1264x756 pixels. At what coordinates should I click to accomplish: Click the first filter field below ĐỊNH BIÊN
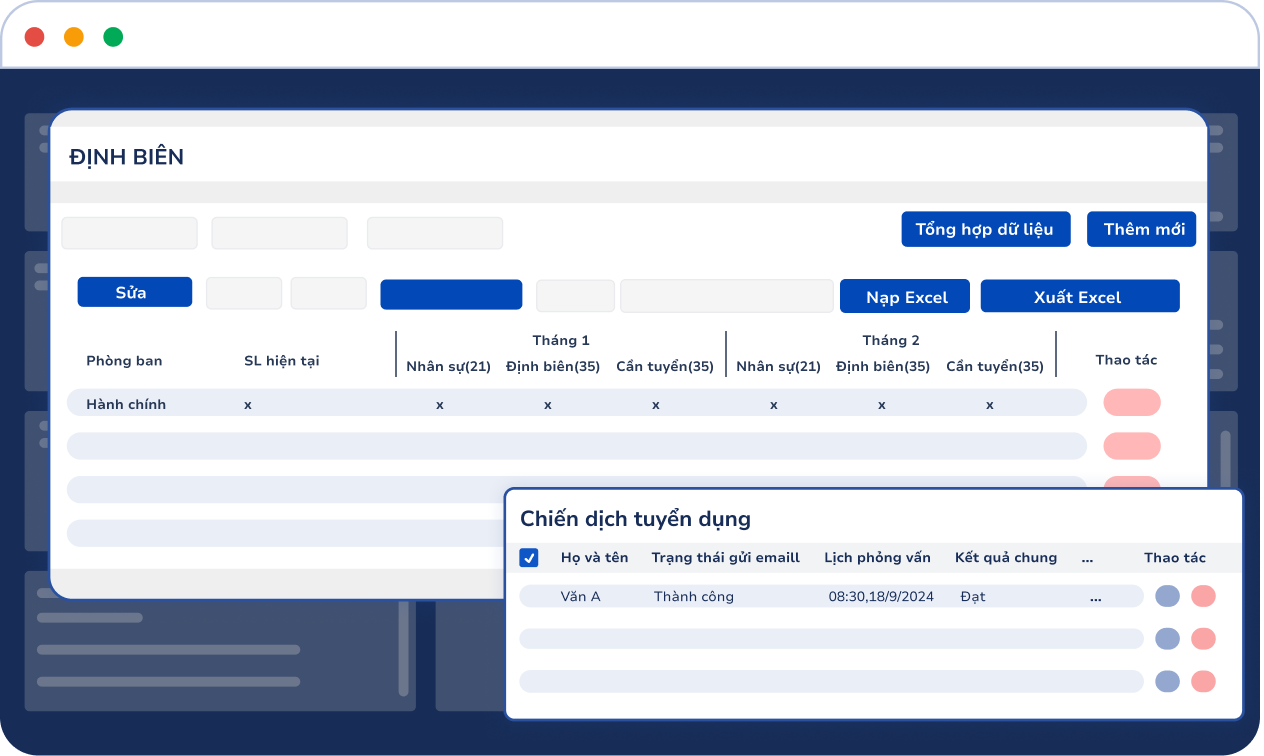coord(129,233)
